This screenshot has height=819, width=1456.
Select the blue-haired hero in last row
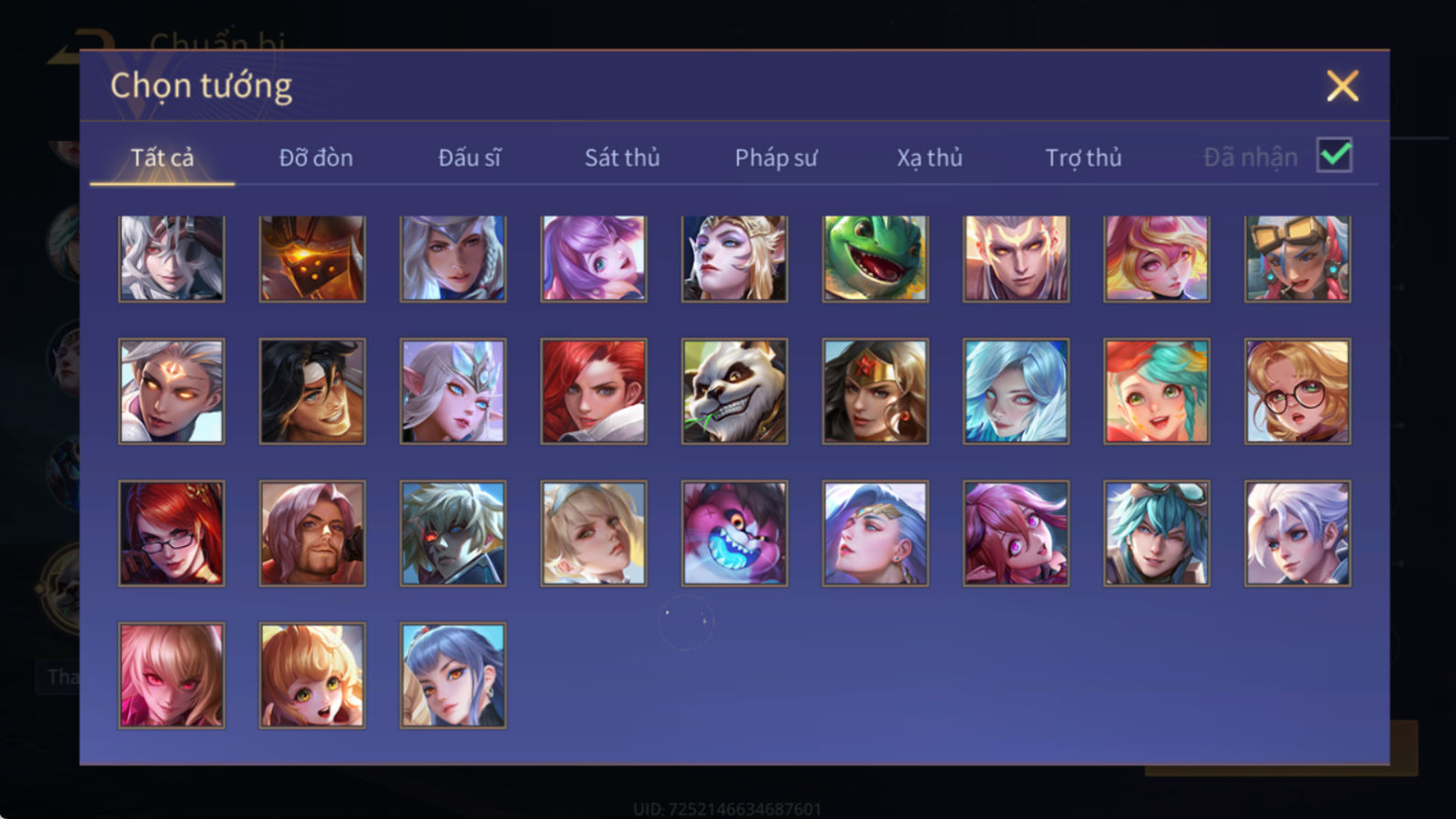452,675
